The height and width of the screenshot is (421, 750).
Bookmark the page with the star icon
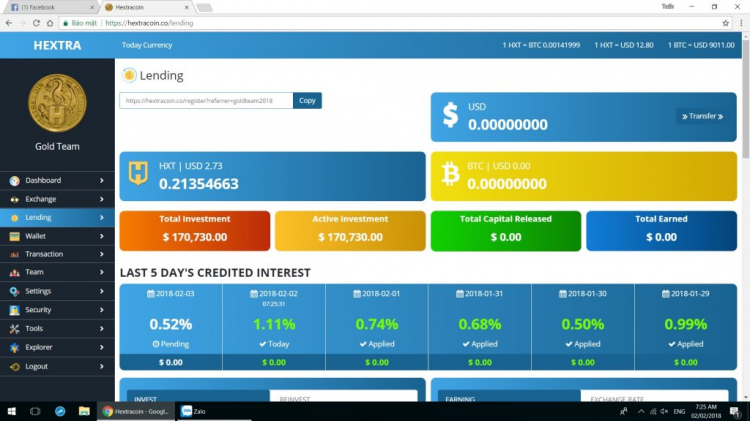tap(726, 22)
